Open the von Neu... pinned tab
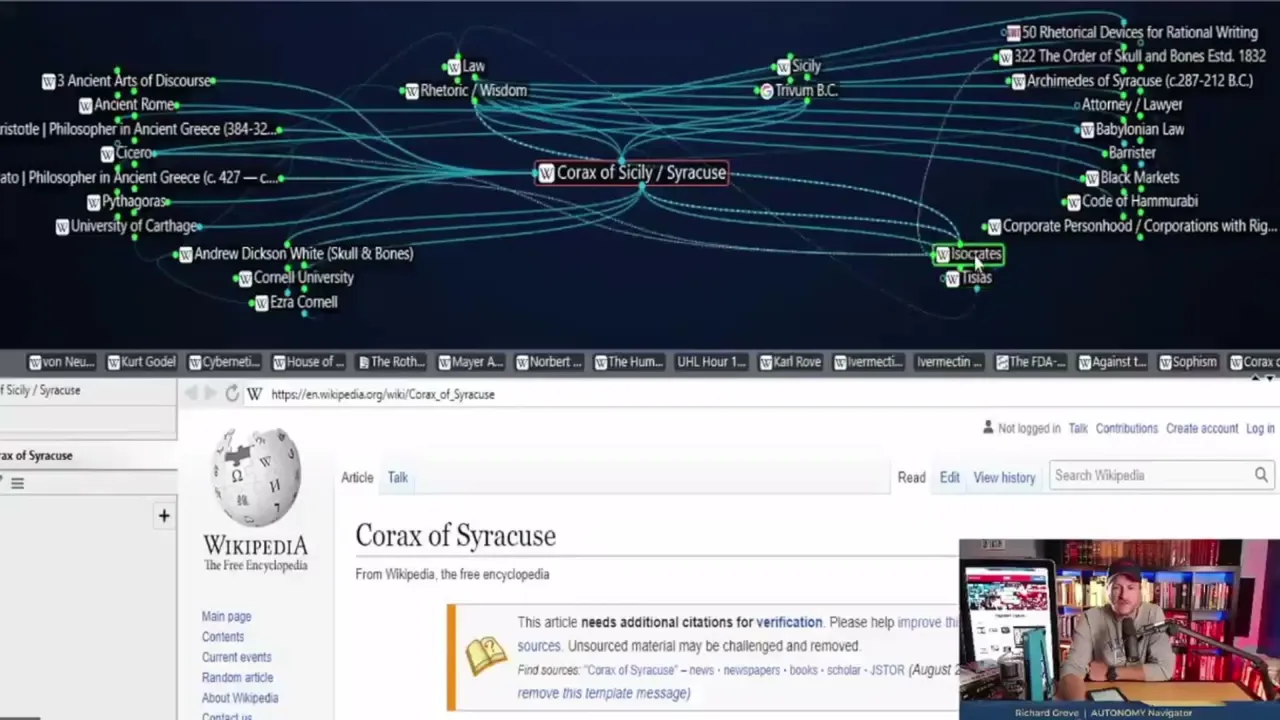Screen dimensions: 1280x720 [x=62, y=362]
